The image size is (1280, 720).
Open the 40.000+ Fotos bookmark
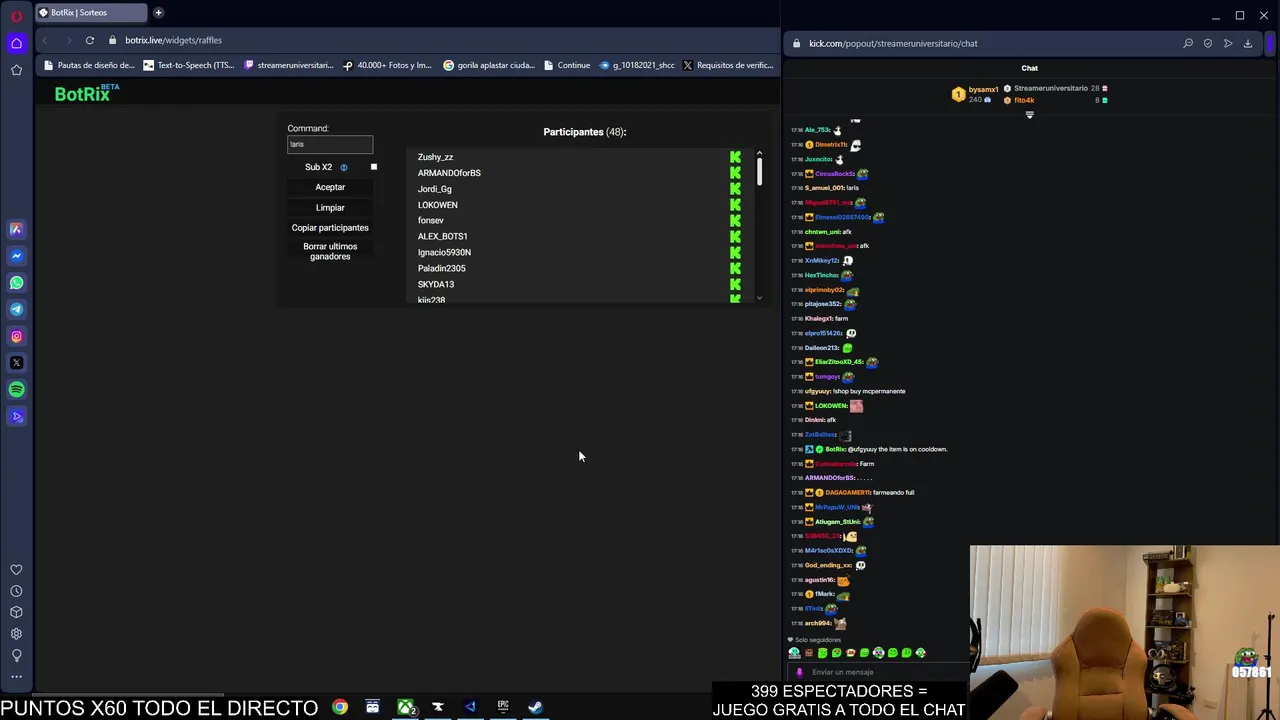(388, 65)
